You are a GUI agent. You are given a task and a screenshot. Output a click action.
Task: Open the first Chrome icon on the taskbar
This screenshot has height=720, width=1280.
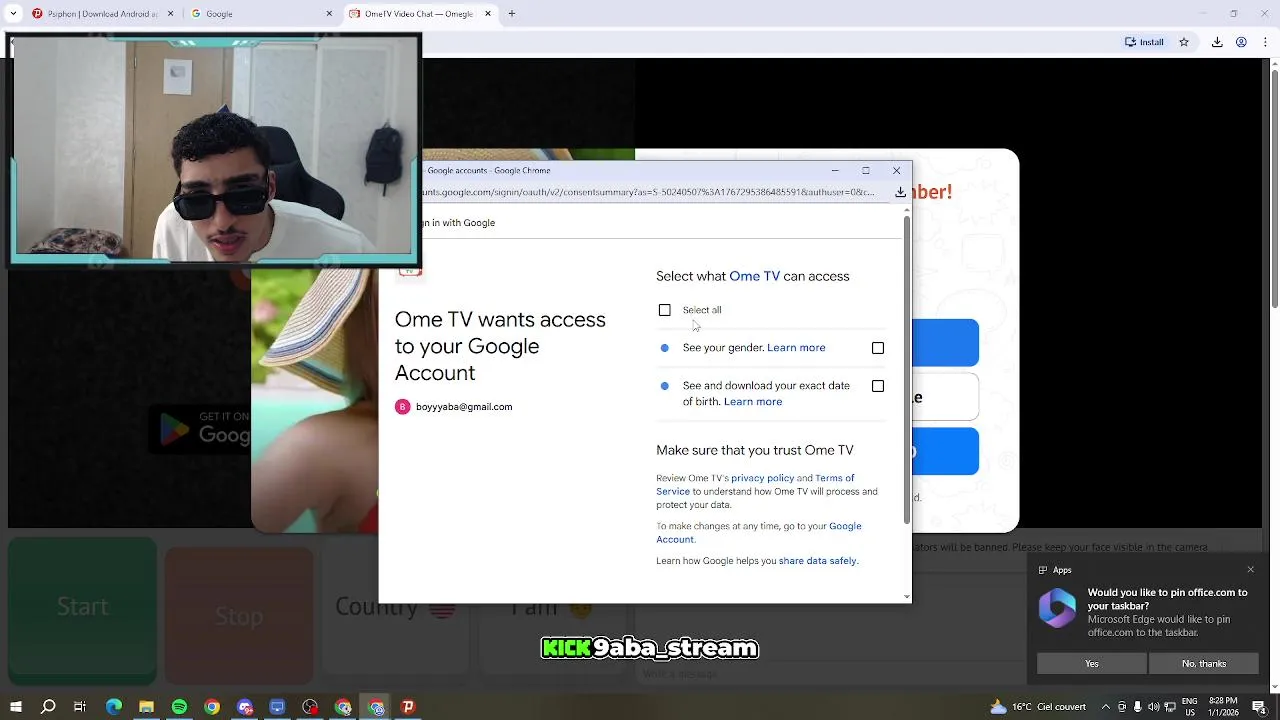coord(212,707)
